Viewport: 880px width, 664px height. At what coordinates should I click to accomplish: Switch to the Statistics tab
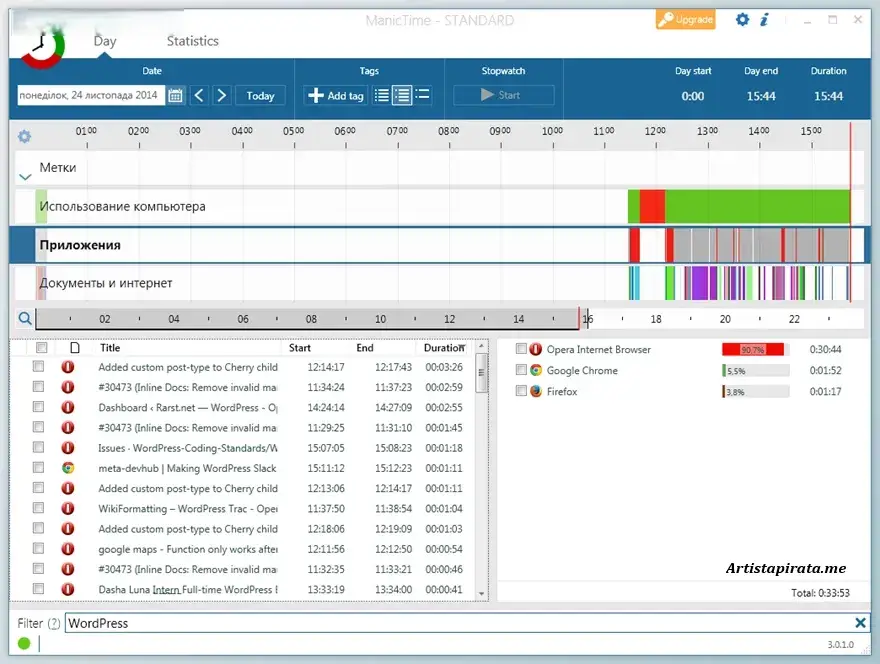[192, 41]
